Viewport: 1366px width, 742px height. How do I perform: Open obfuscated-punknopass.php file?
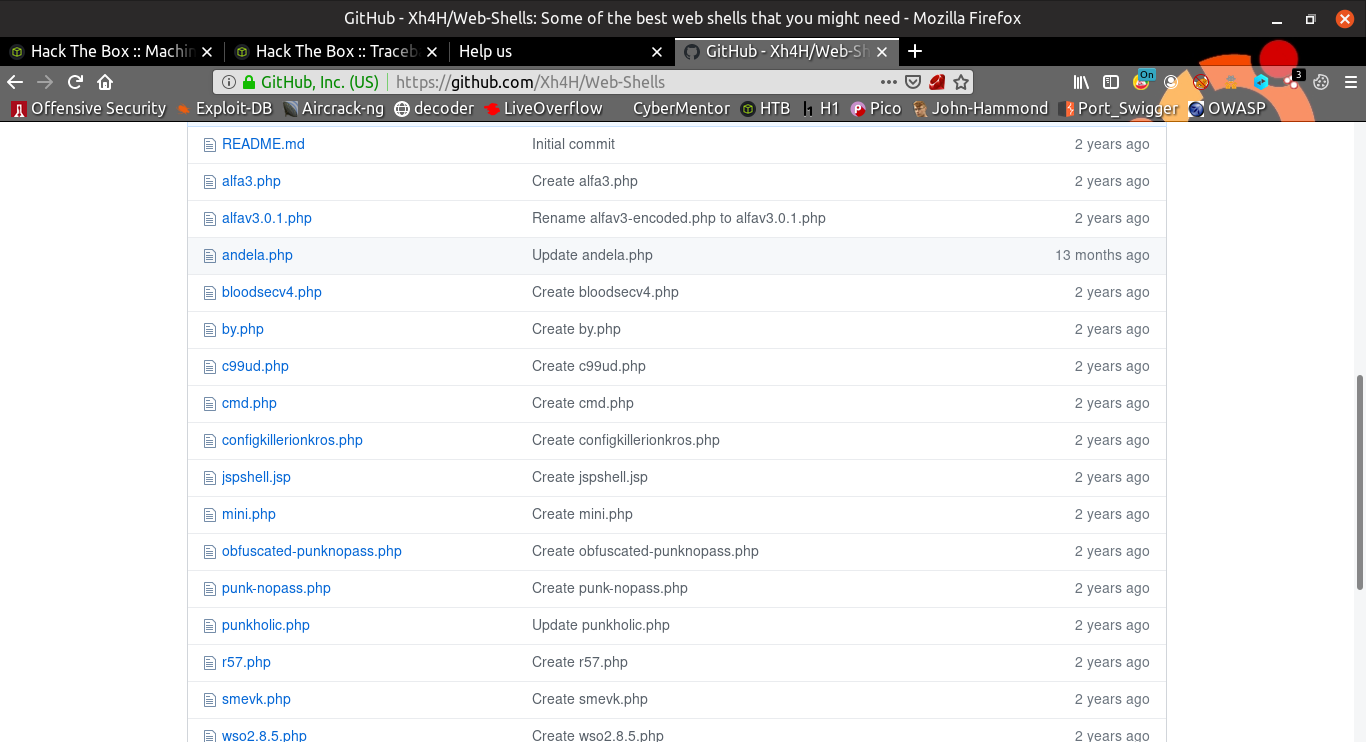click(312, 551)
